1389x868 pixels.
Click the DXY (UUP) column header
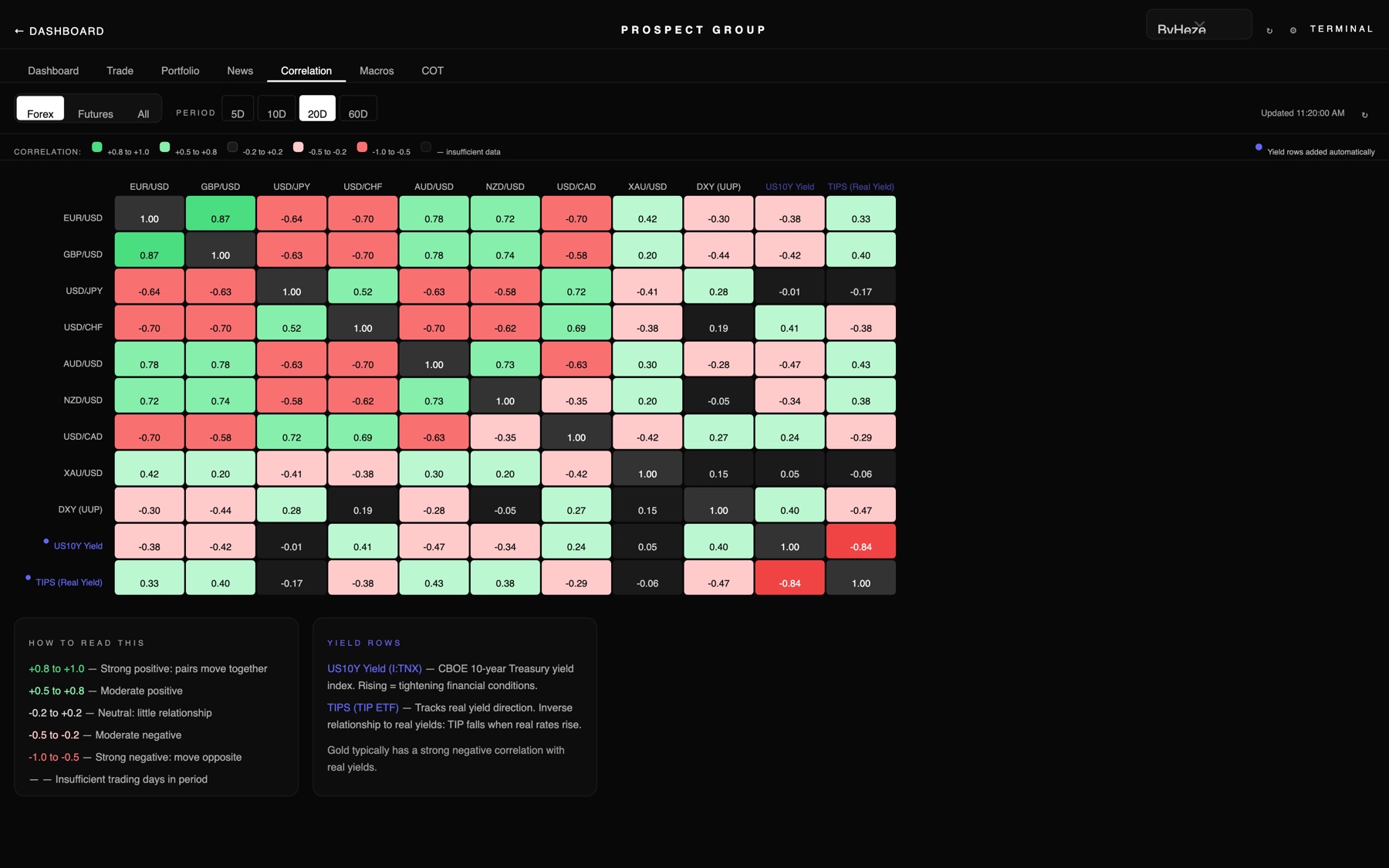point(718,187)
